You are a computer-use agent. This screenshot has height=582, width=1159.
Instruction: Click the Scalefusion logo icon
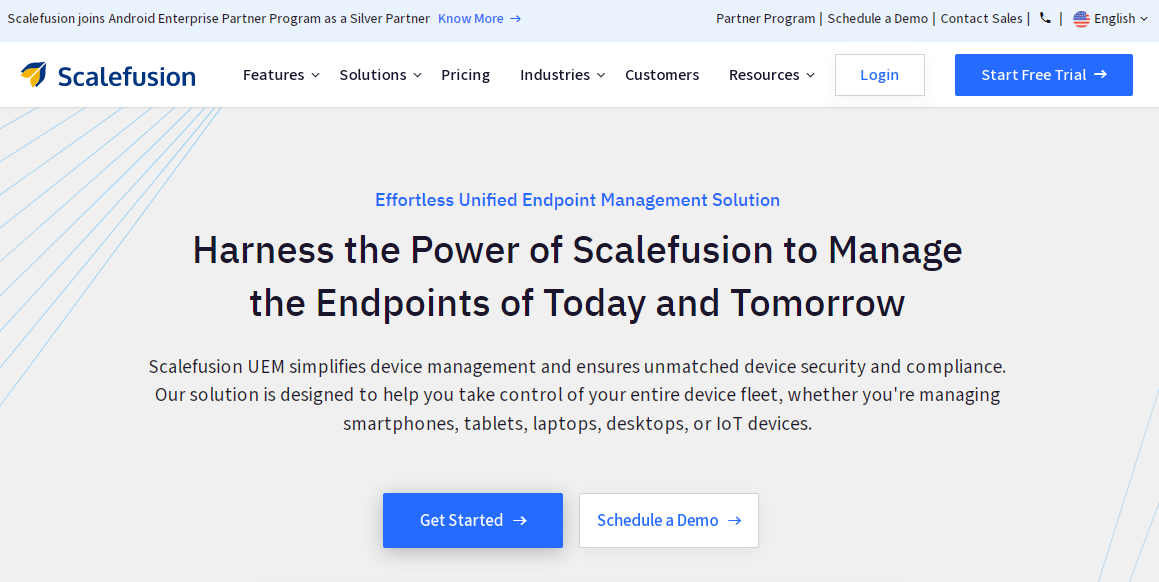[x=33, y=75]
